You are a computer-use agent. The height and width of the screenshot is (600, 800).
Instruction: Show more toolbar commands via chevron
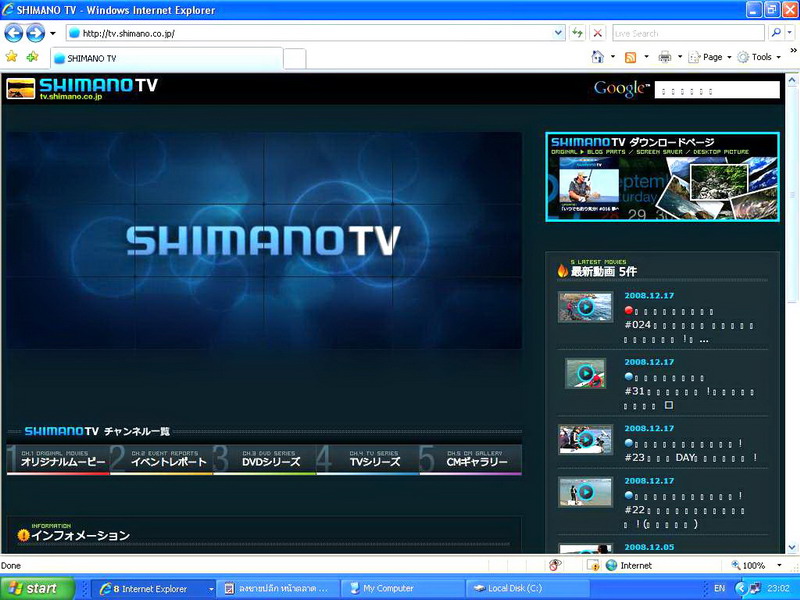[793, 51]
